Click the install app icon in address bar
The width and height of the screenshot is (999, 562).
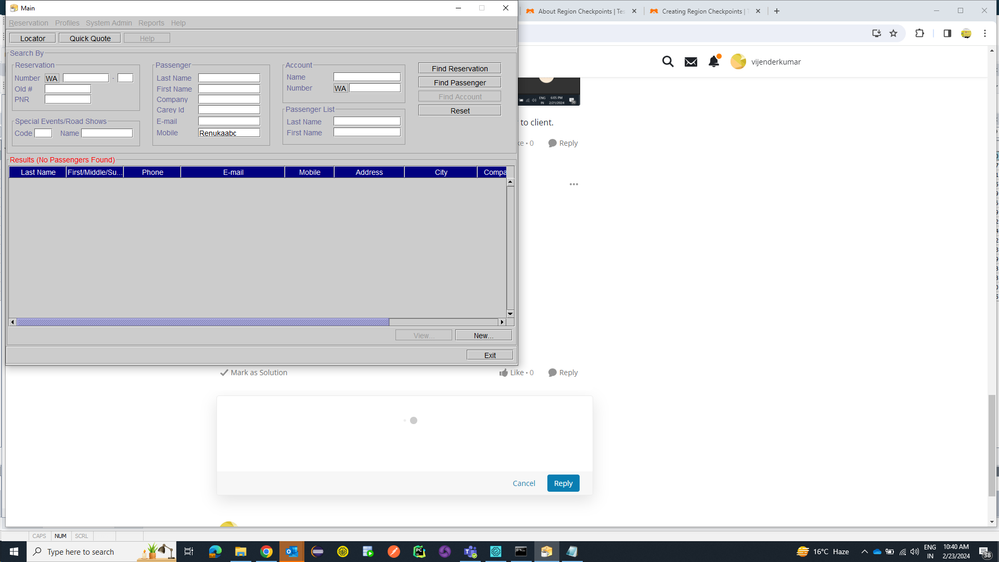[877, 33]
